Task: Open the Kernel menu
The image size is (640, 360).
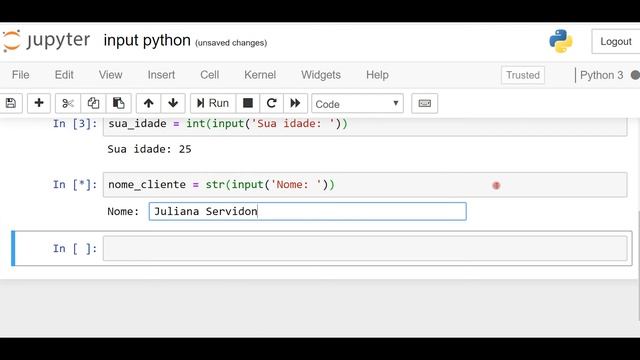Action: [x=260, y=75]
